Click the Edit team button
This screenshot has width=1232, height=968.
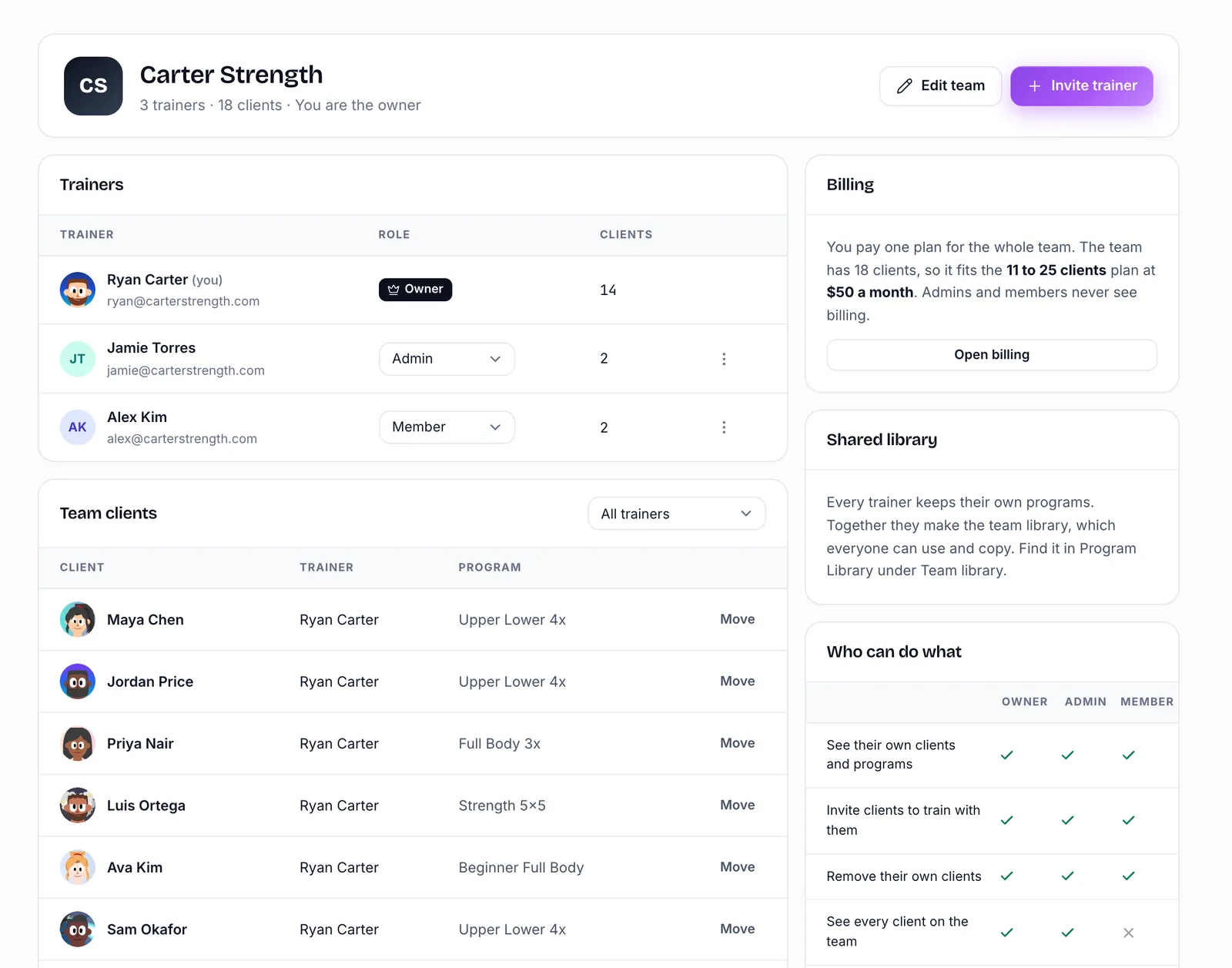pyautogui.click(x=940, y=85)
